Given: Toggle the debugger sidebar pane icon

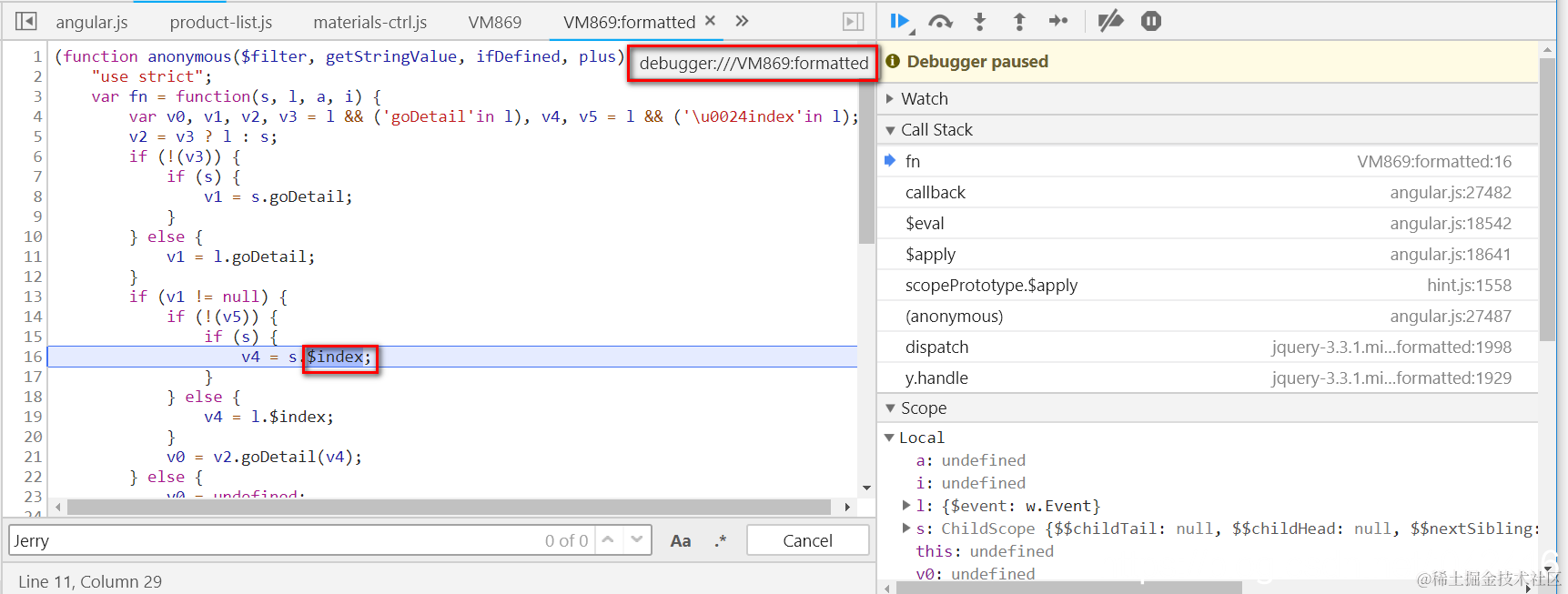Looking at the screenshot, I should point(853,21).
